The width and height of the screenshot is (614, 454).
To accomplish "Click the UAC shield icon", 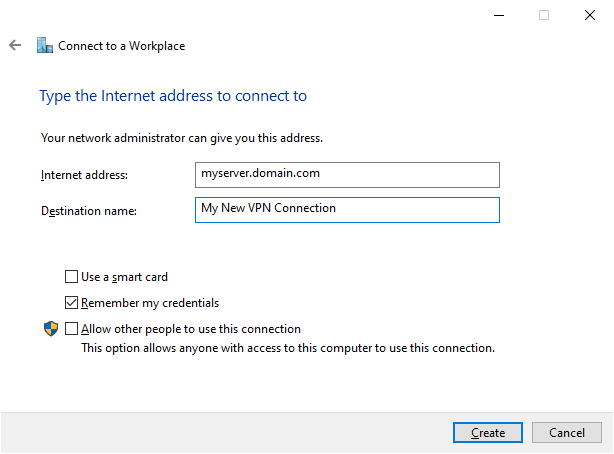I will coord(51,329).
